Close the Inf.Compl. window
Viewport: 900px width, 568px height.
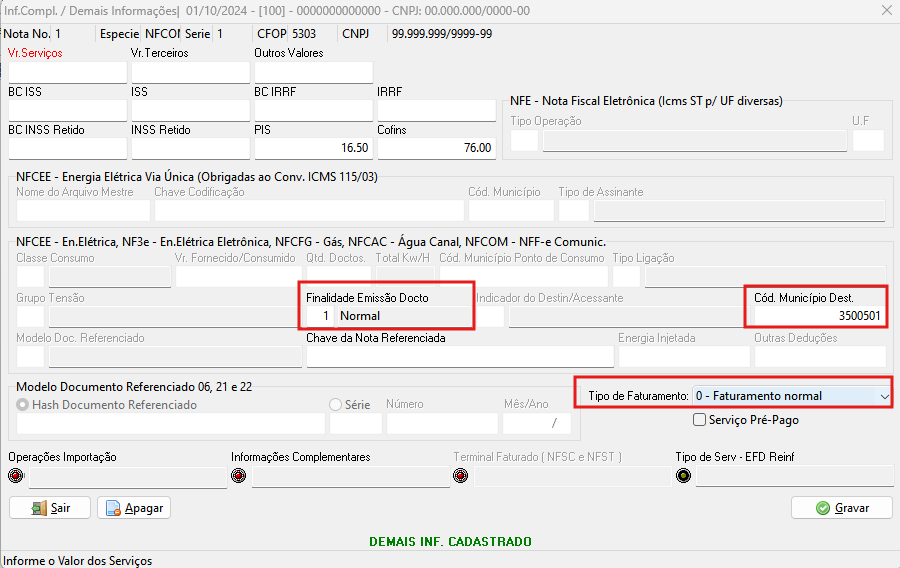pos(886,11)
